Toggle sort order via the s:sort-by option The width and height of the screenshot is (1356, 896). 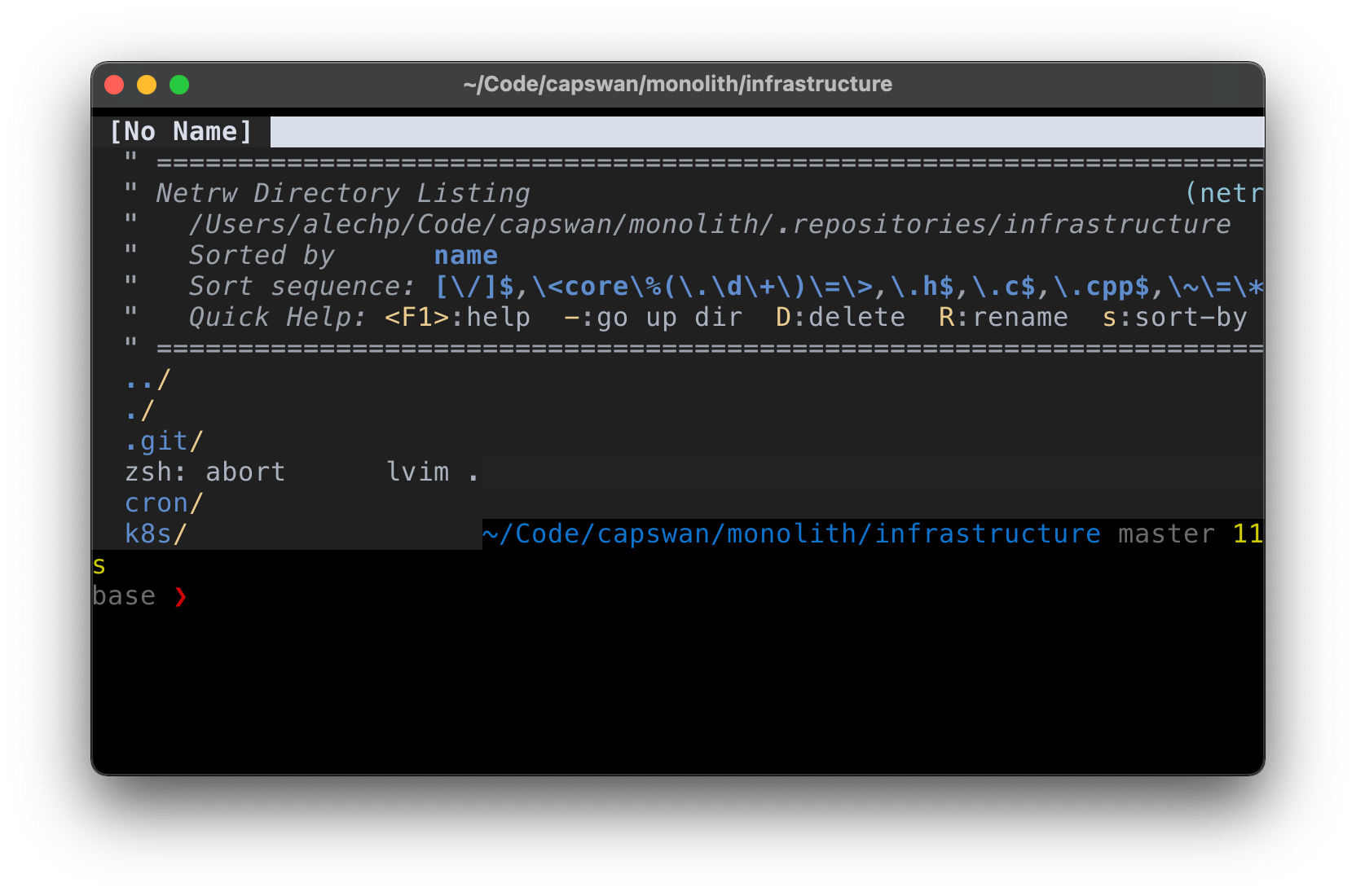[1176, 318]
